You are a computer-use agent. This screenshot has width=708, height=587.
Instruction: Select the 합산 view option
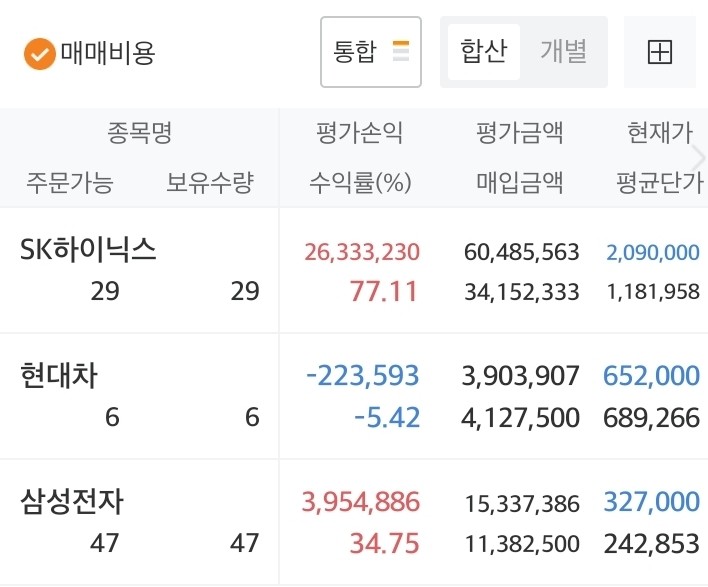484,52
